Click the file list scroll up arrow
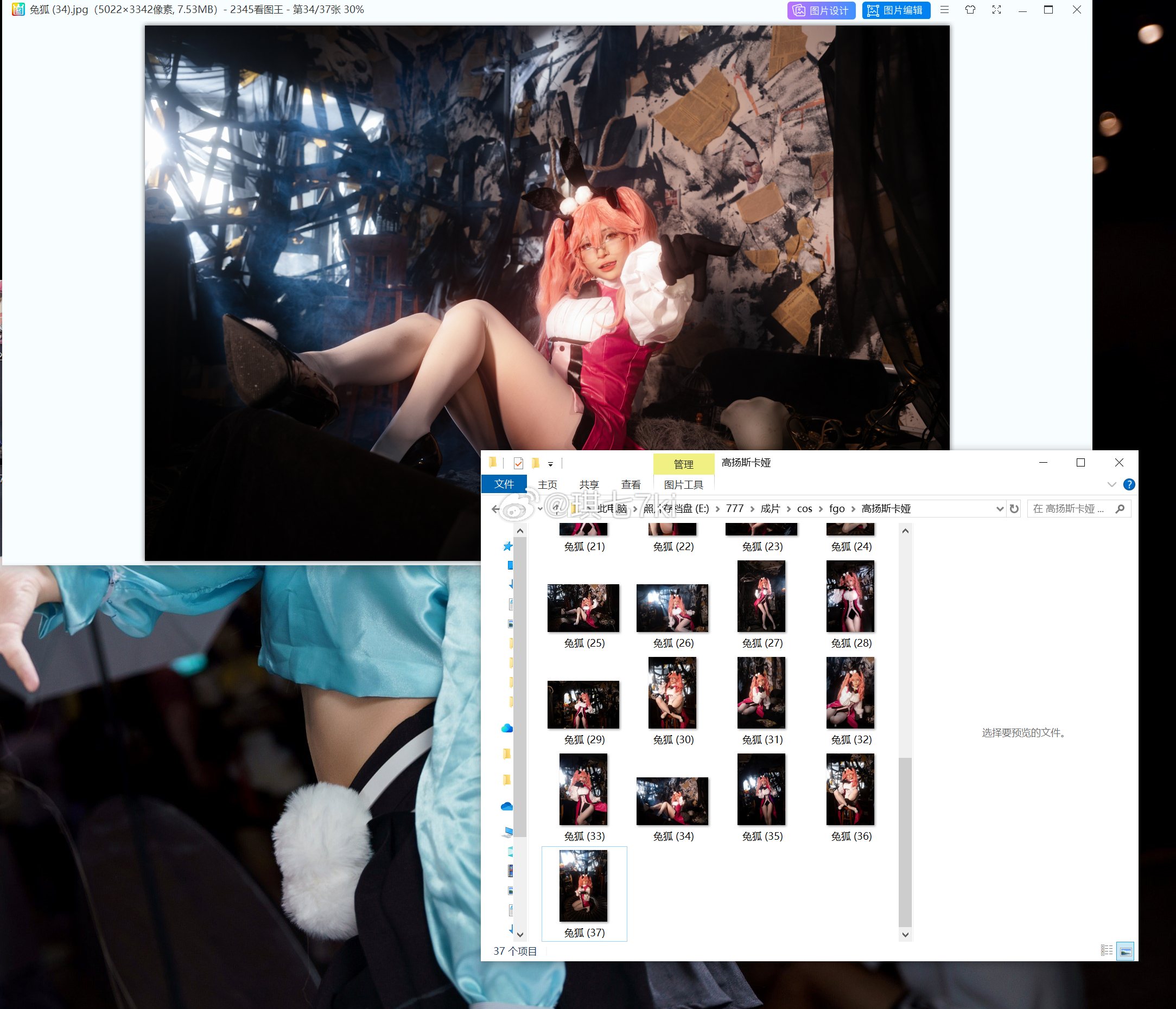1176x1009 pixels. [x=905, y=531]
